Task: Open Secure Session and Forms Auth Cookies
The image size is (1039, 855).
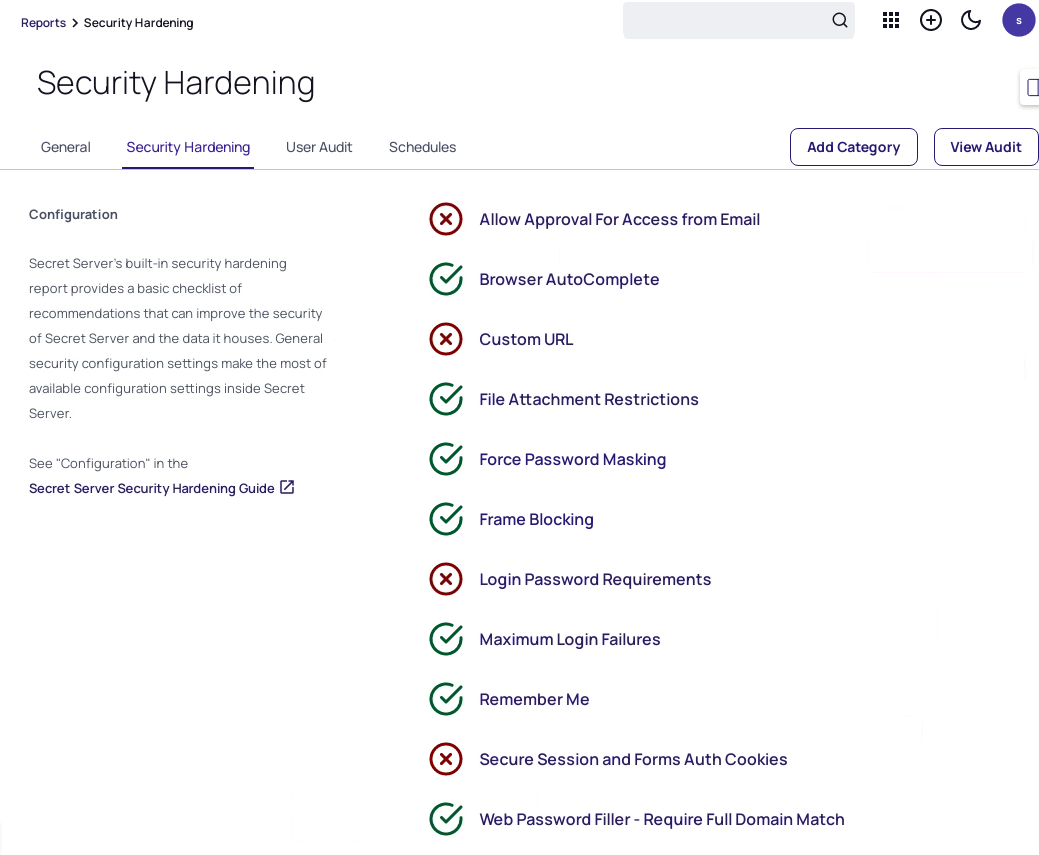Action: (x=633, y=759)
